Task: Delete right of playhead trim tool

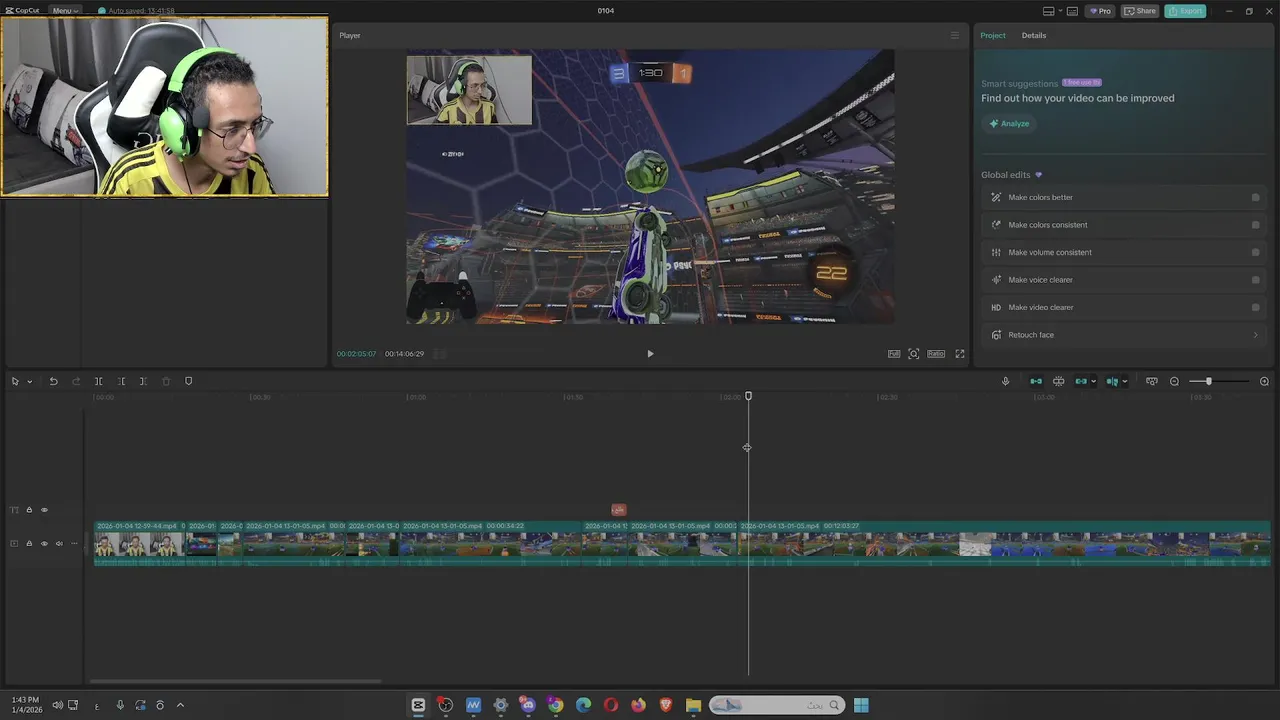Action: pyautogui.click(x=143, y=381)
